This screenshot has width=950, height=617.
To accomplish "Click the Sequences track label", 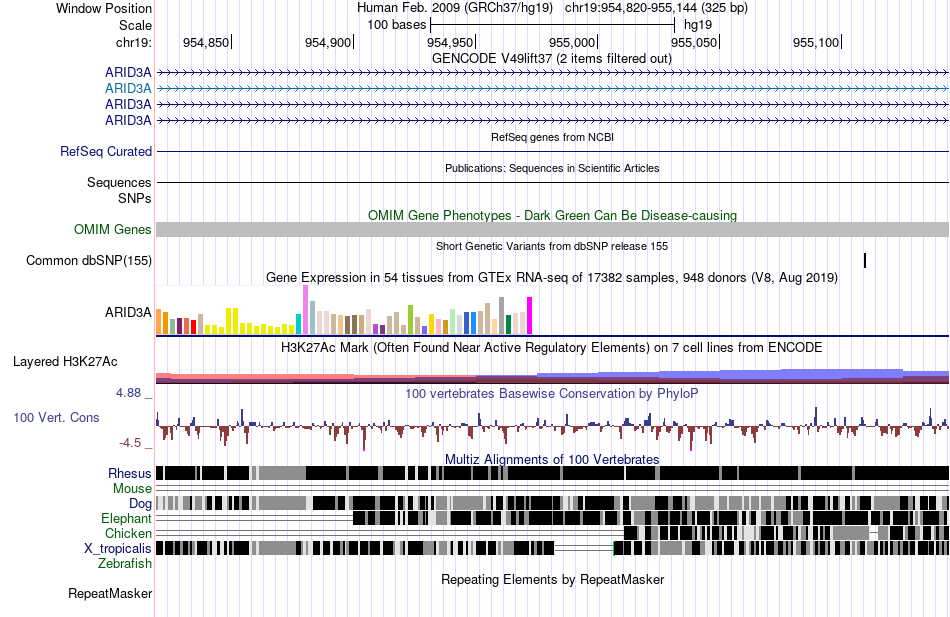I will (x=119, y=182).
